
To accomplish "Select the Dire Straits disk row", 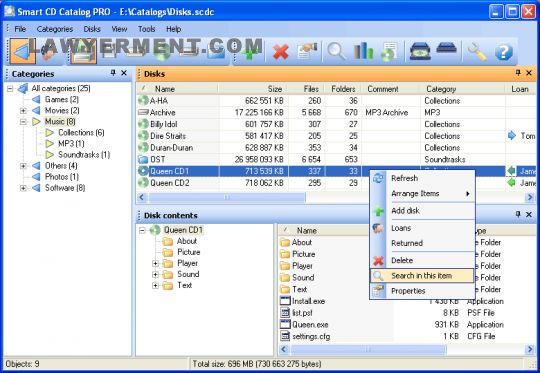I will 336,136.
